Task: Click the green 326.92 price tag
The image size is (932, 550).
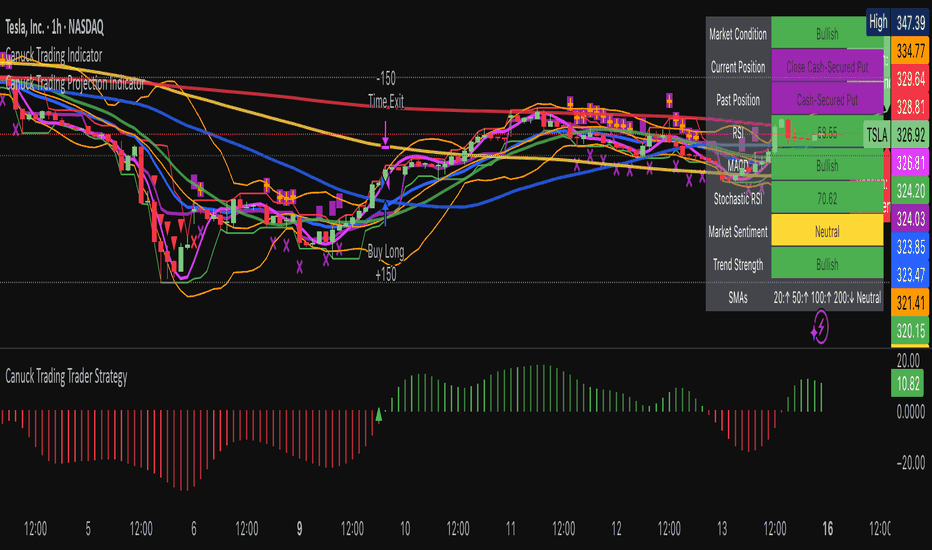Action: tap(911, 135)
